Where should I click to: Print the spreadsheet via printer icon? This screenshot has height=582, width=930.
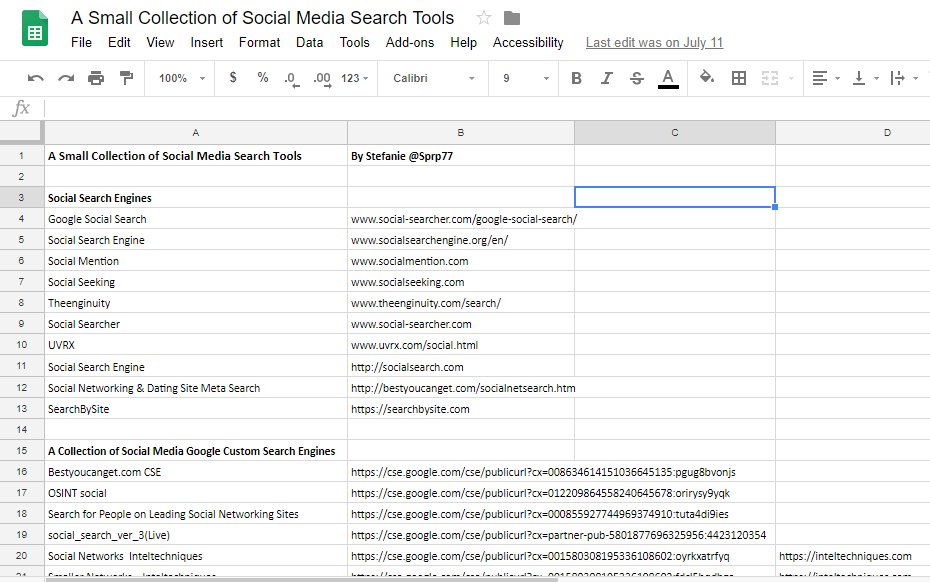96,78
